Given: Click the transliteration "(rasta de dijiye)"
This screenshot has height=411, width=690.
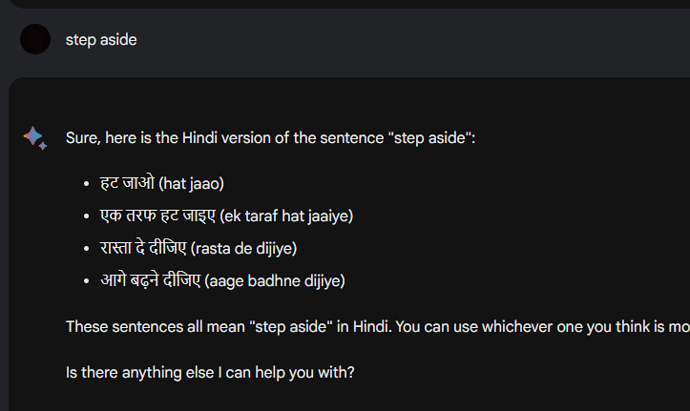Looking at the screenshot, I should pos(252,248).
